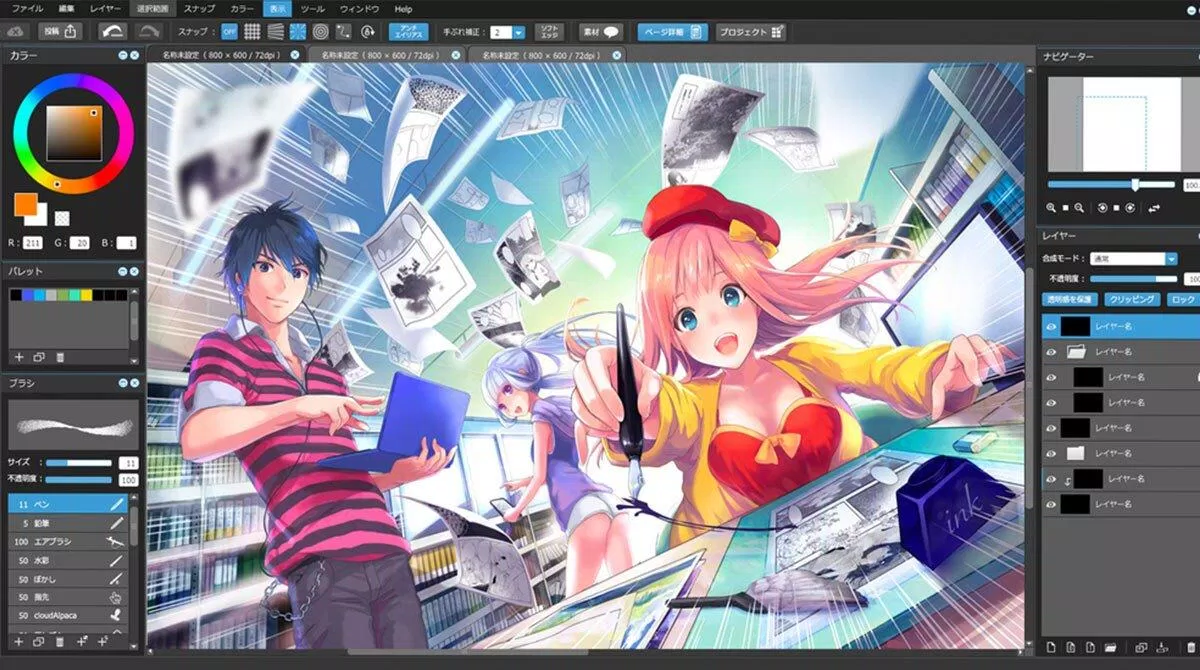Select the grid snap icon
This screenshot has width=1200, height=670.
click(x=252, y=31)
